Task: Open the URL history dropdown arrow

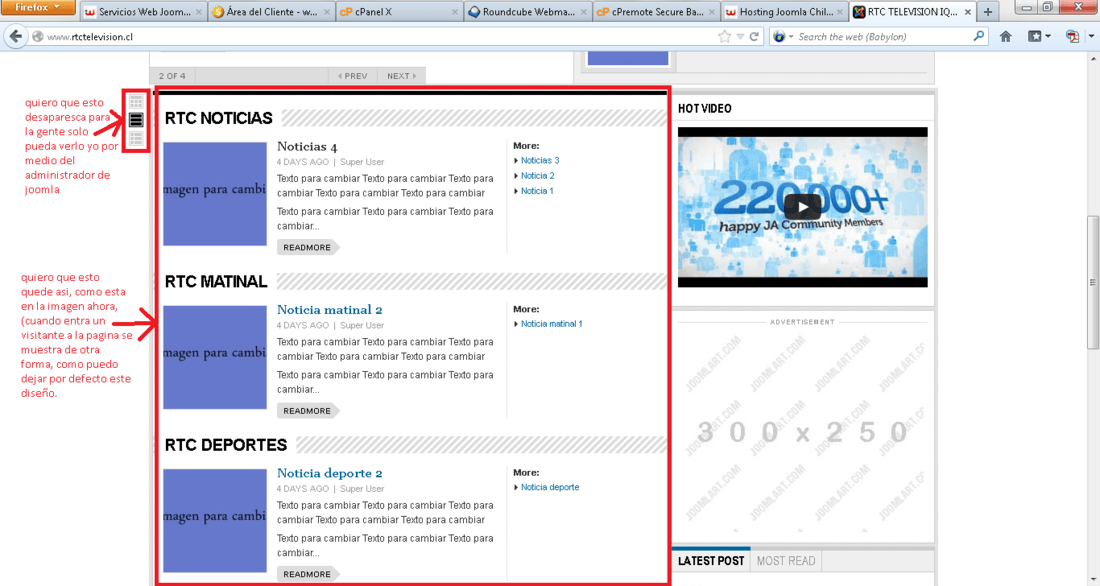Action: [740, 36]
